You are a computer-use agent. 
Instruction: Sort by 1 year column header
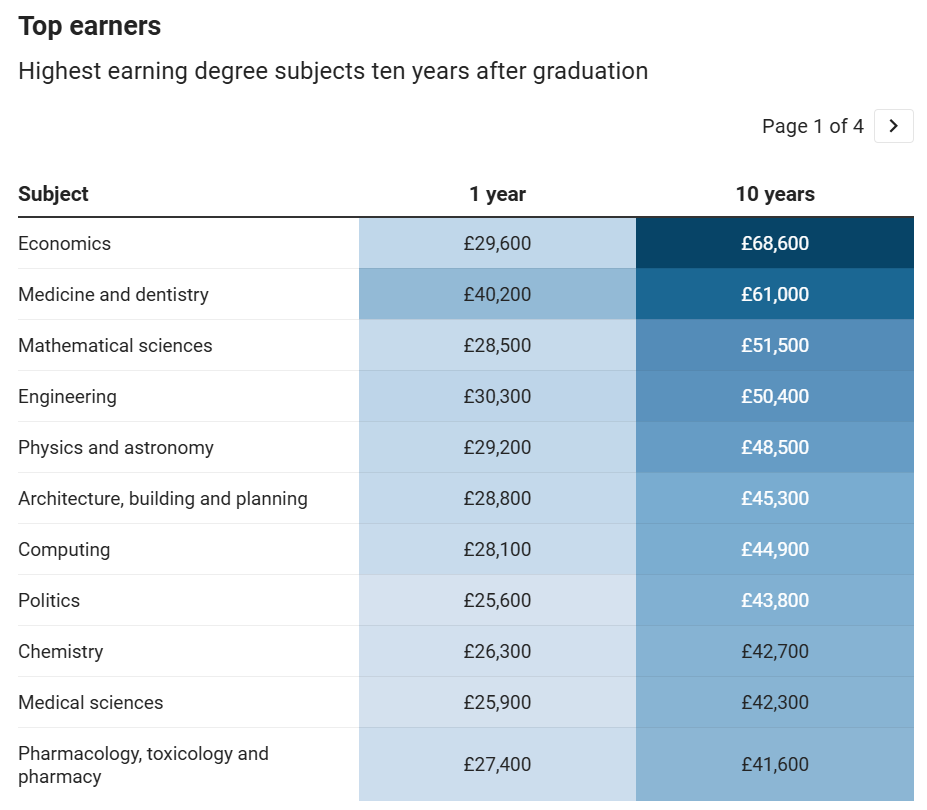pyautogui.click(x=497, y=194)
